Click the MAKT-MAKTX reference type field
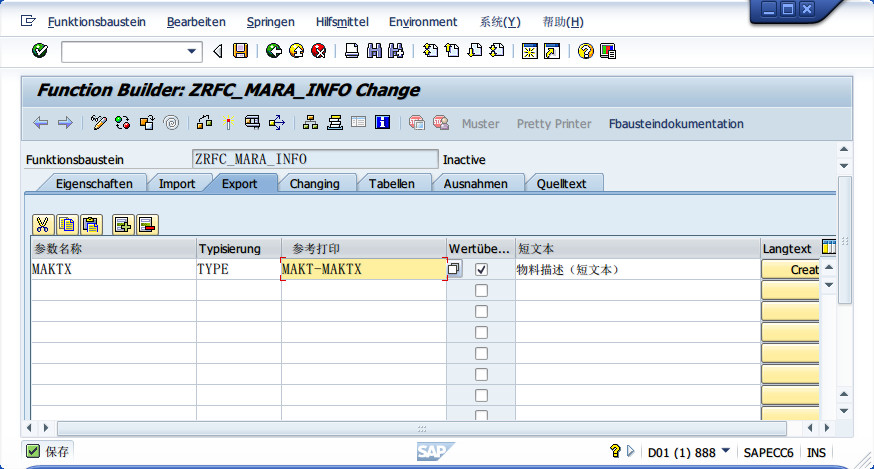 click(363, 269)
